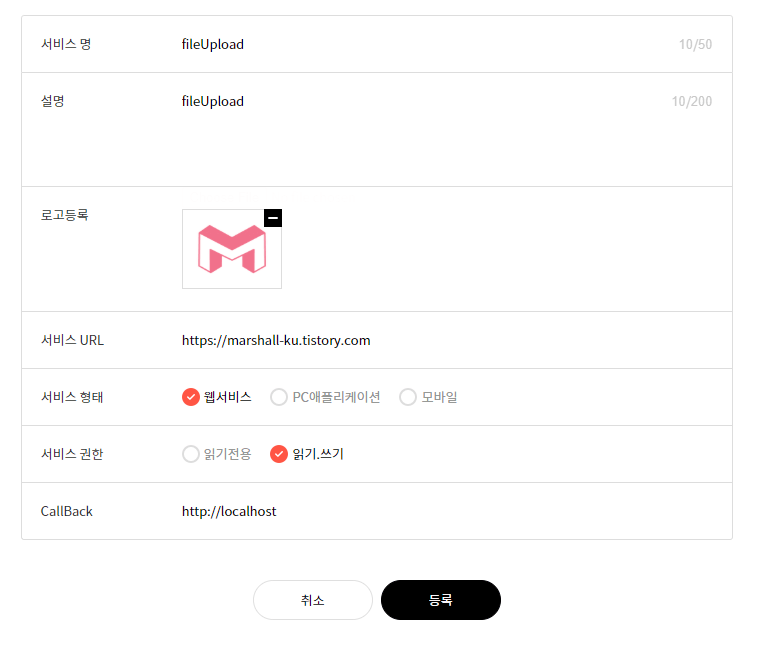The height and width of the screenshot is (663, 773).
Task: Click the 10/50 character counter
Action: click(696, 44)
